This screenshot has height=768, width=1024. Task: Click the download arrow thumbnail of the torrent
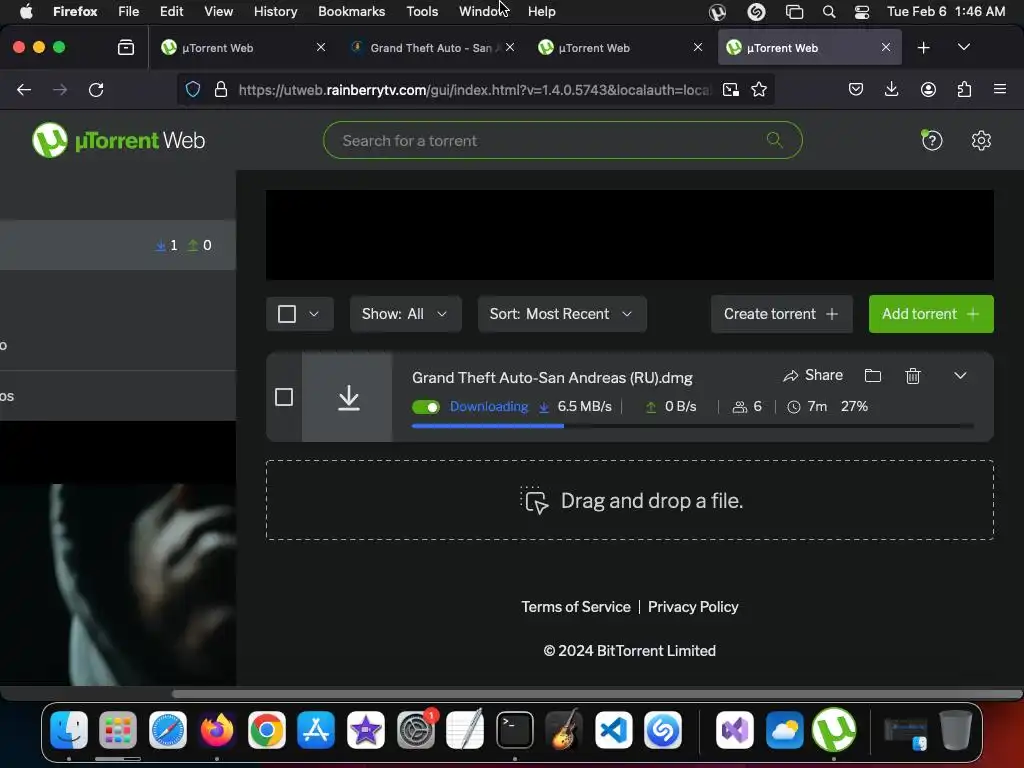(x=347, y=397)
